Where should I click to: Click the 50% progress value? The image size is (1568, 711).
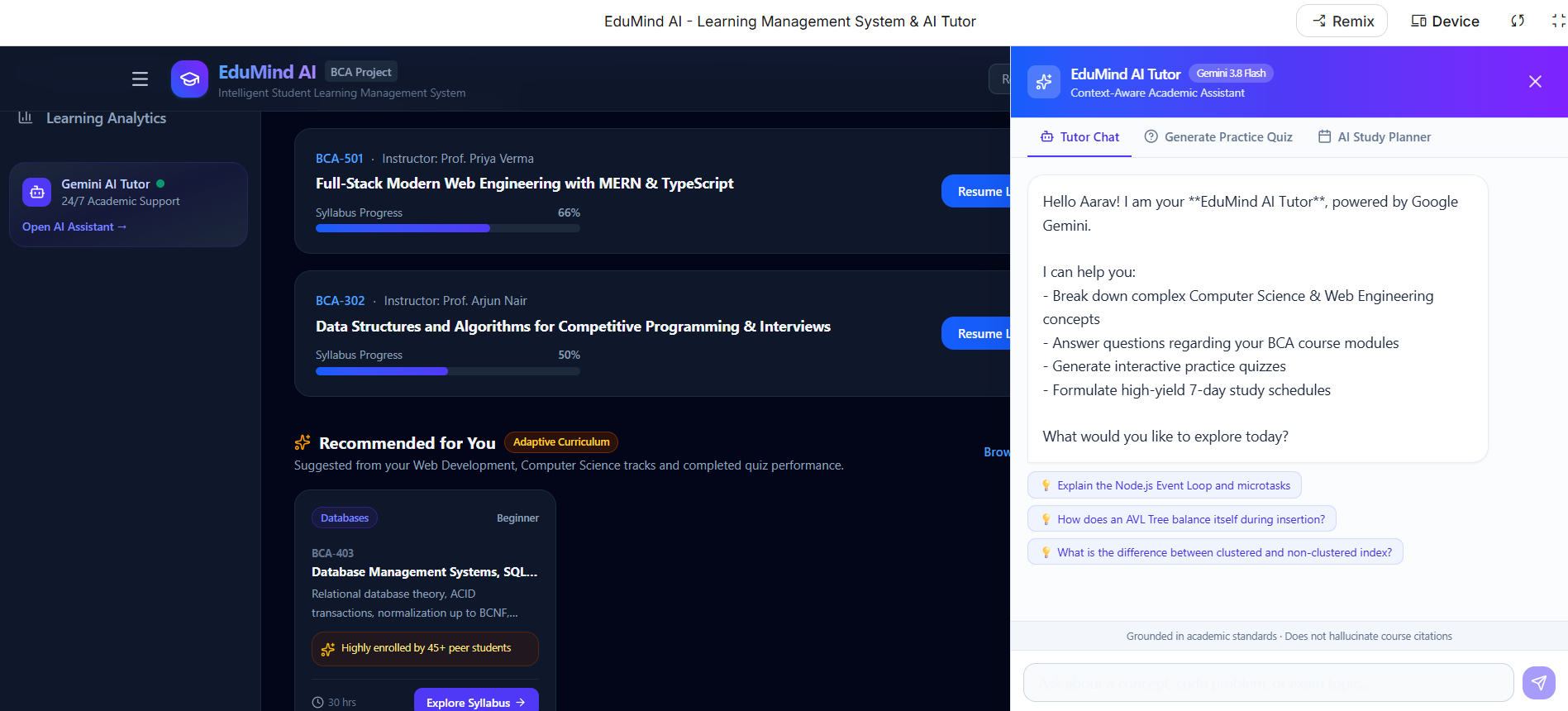569,355
